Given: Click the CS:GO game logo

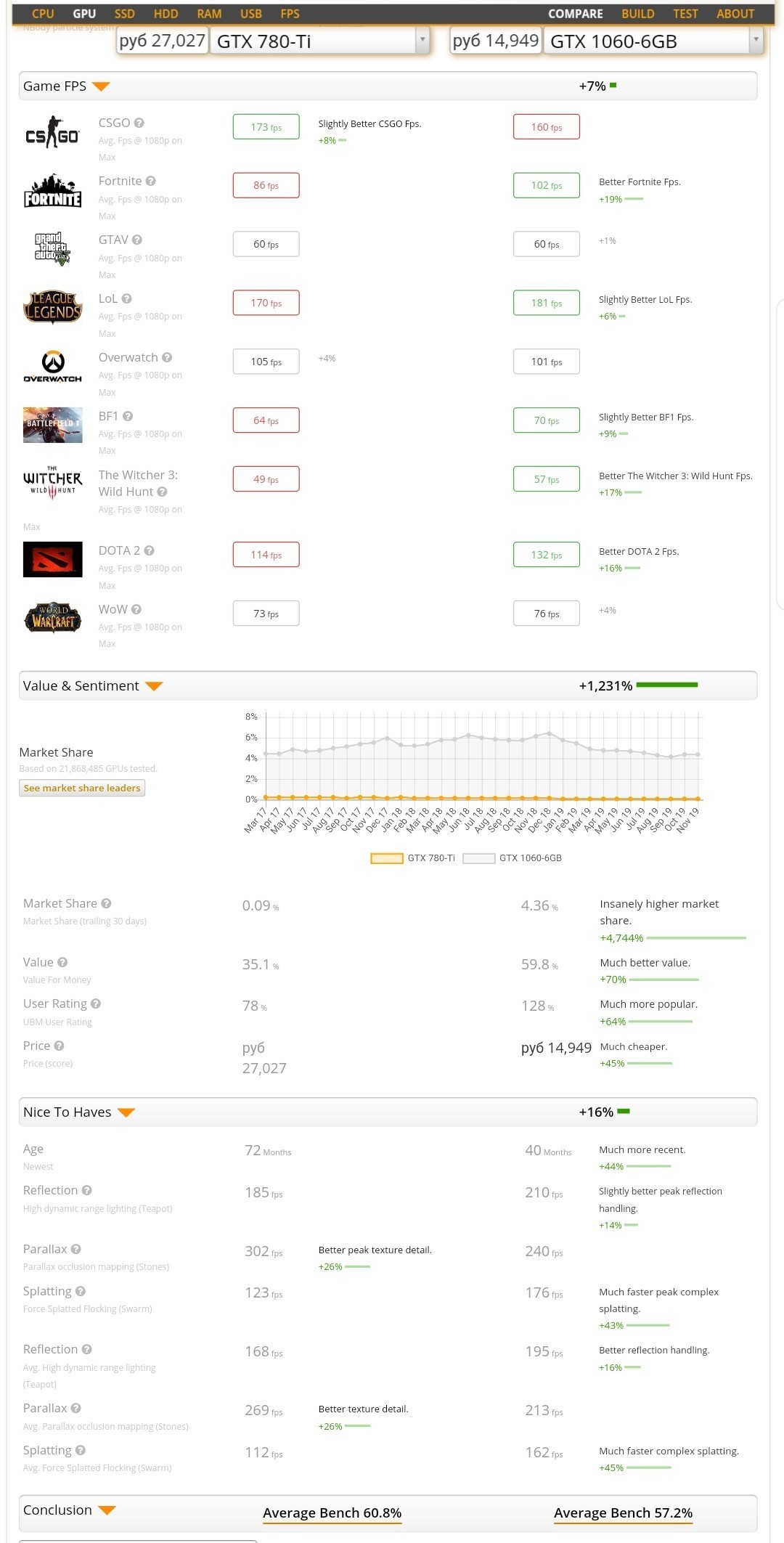Looking at the screenshot, I should (x=52, y=132).
